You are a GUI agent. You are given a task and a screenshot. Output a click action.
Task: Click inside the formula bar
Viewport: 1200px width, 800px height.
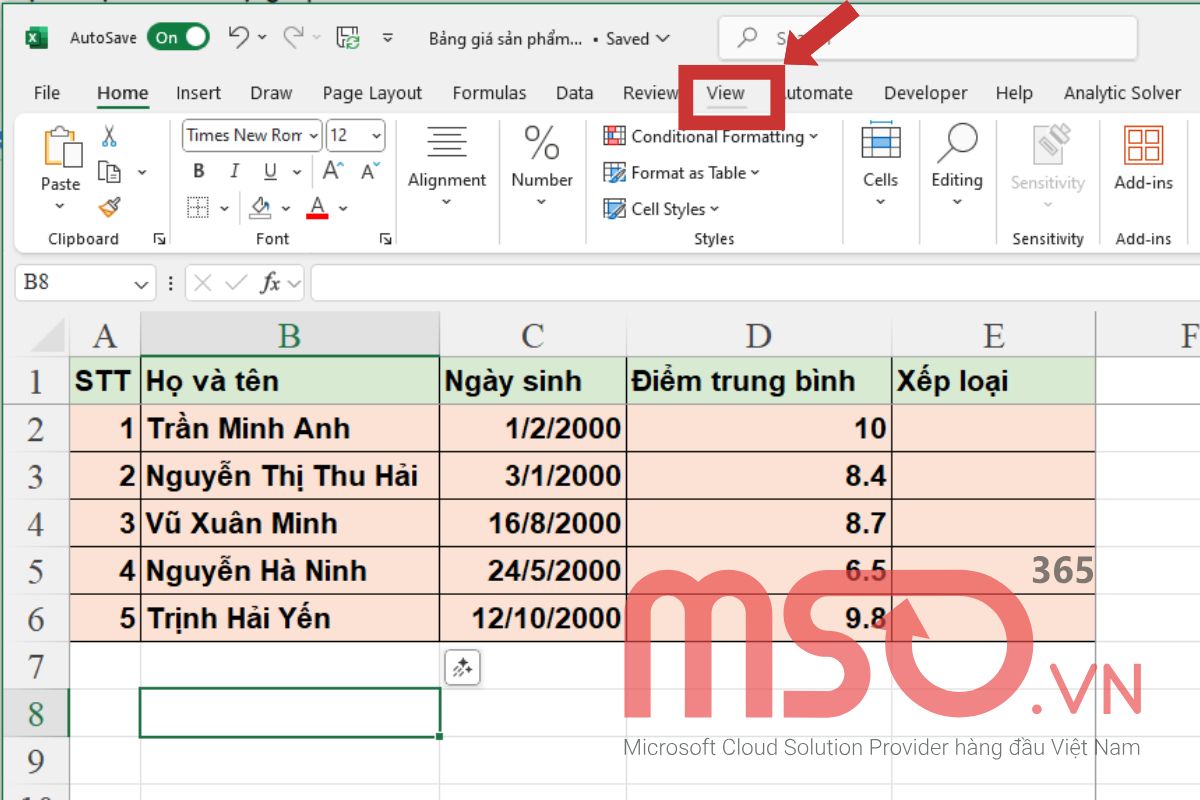click(755, 283)
